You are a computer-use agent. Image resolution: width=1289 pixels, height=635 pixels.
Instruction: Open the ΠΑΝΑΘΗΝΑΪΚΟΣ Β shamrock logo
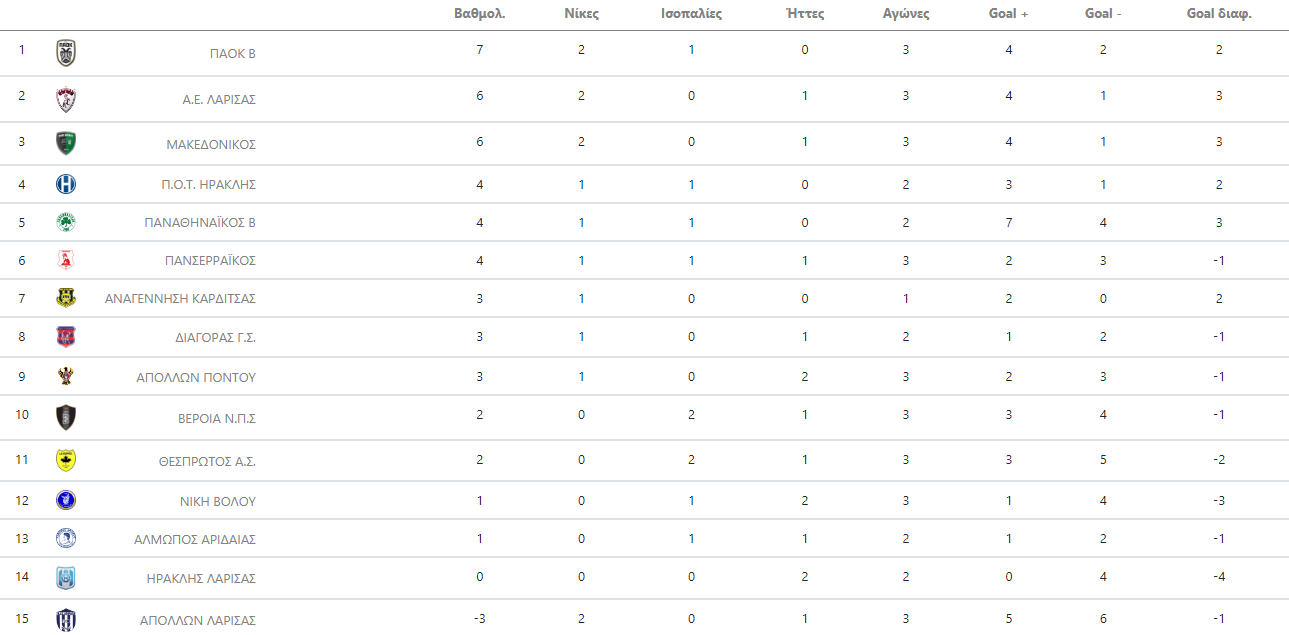coord(66,222)
